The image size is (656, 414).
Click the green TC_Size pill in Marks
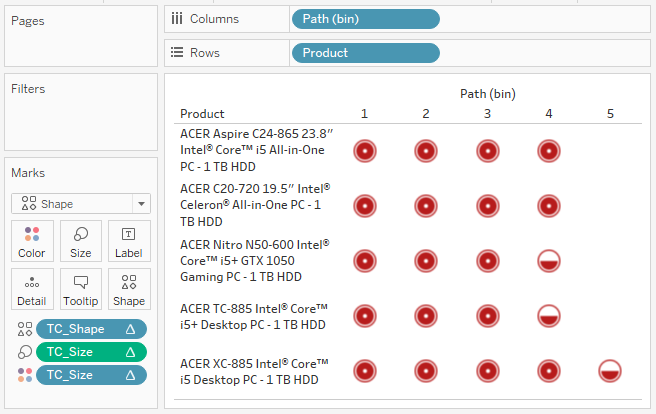pyautogui.click(x=91, y=352)
